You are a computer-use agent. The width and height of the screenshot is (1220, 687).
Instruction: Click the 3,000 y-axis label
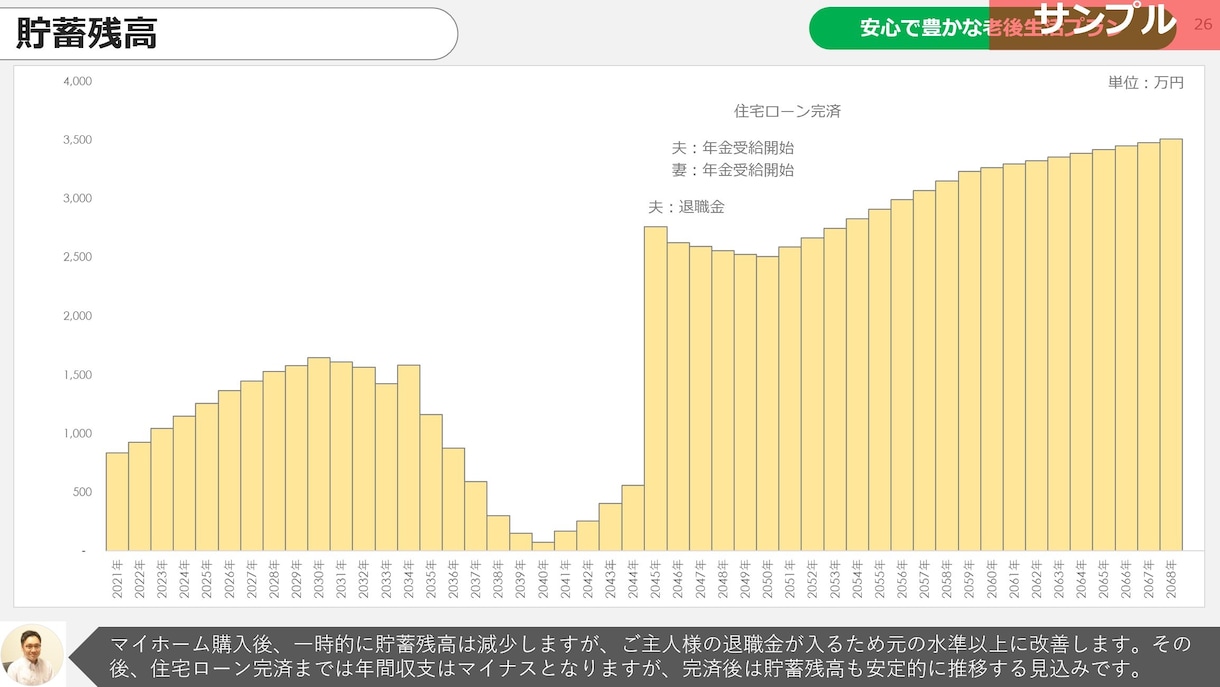click(77, 198)
